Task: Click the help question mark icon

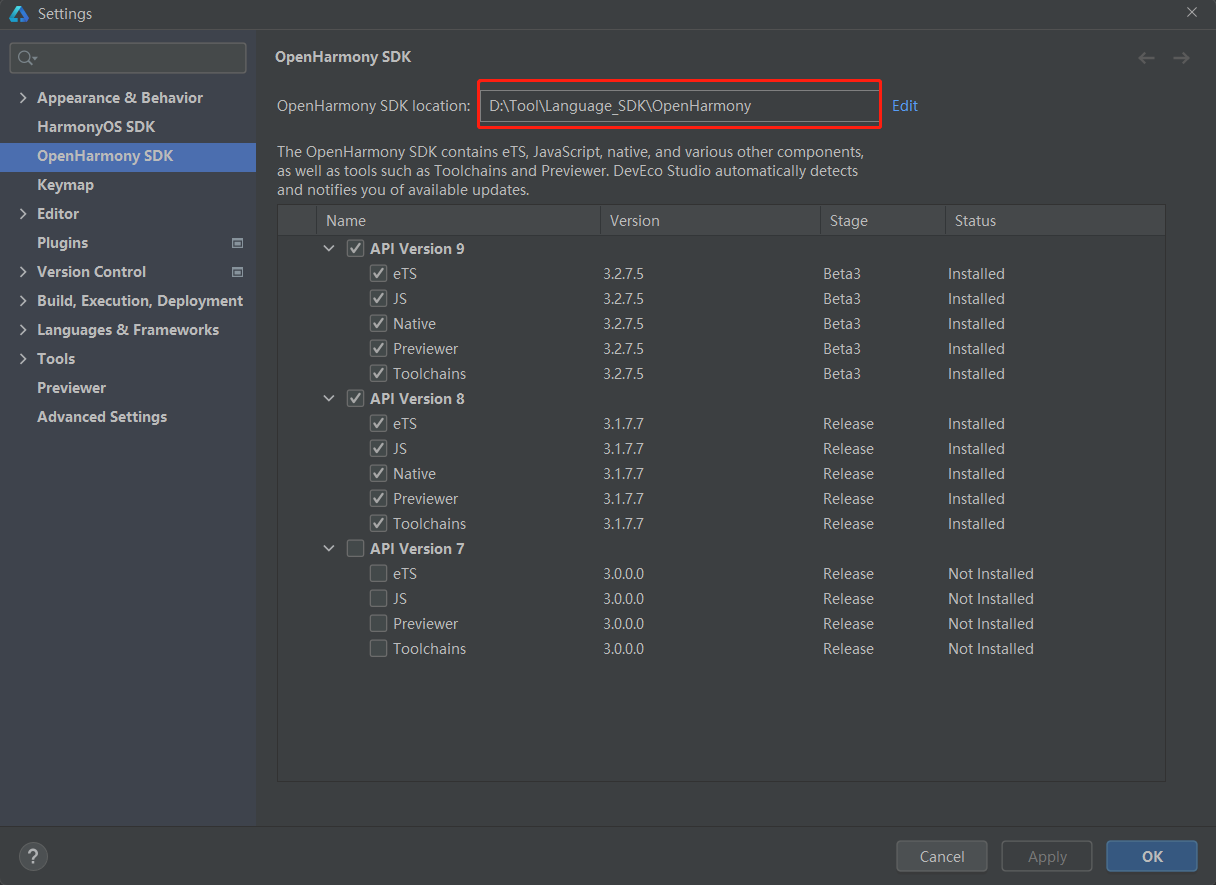Action: coord(33,856)
